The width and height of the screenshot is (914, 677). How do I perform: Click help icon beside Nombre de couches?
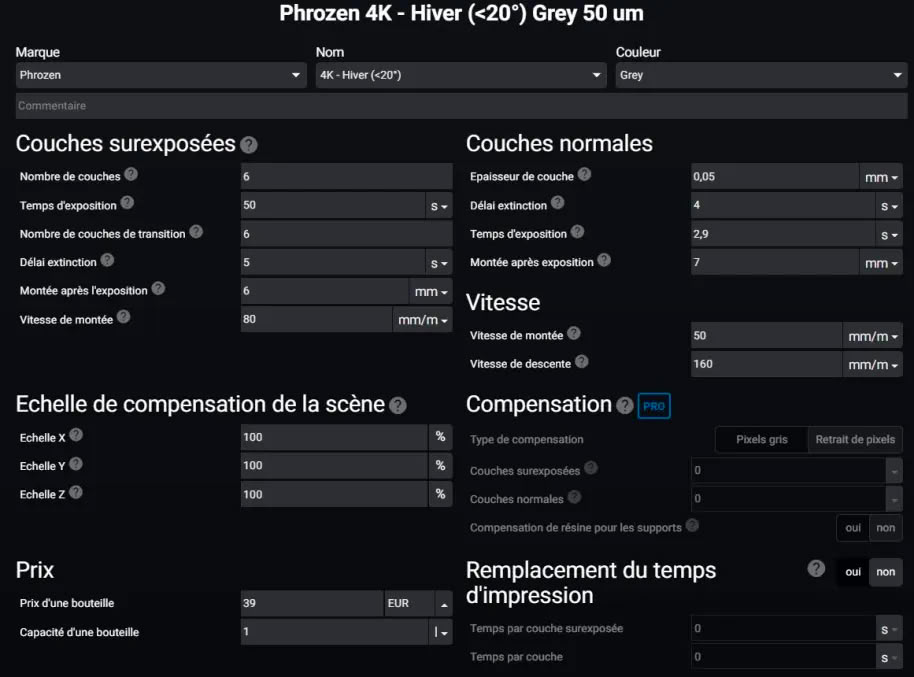(x=131, y=174)
